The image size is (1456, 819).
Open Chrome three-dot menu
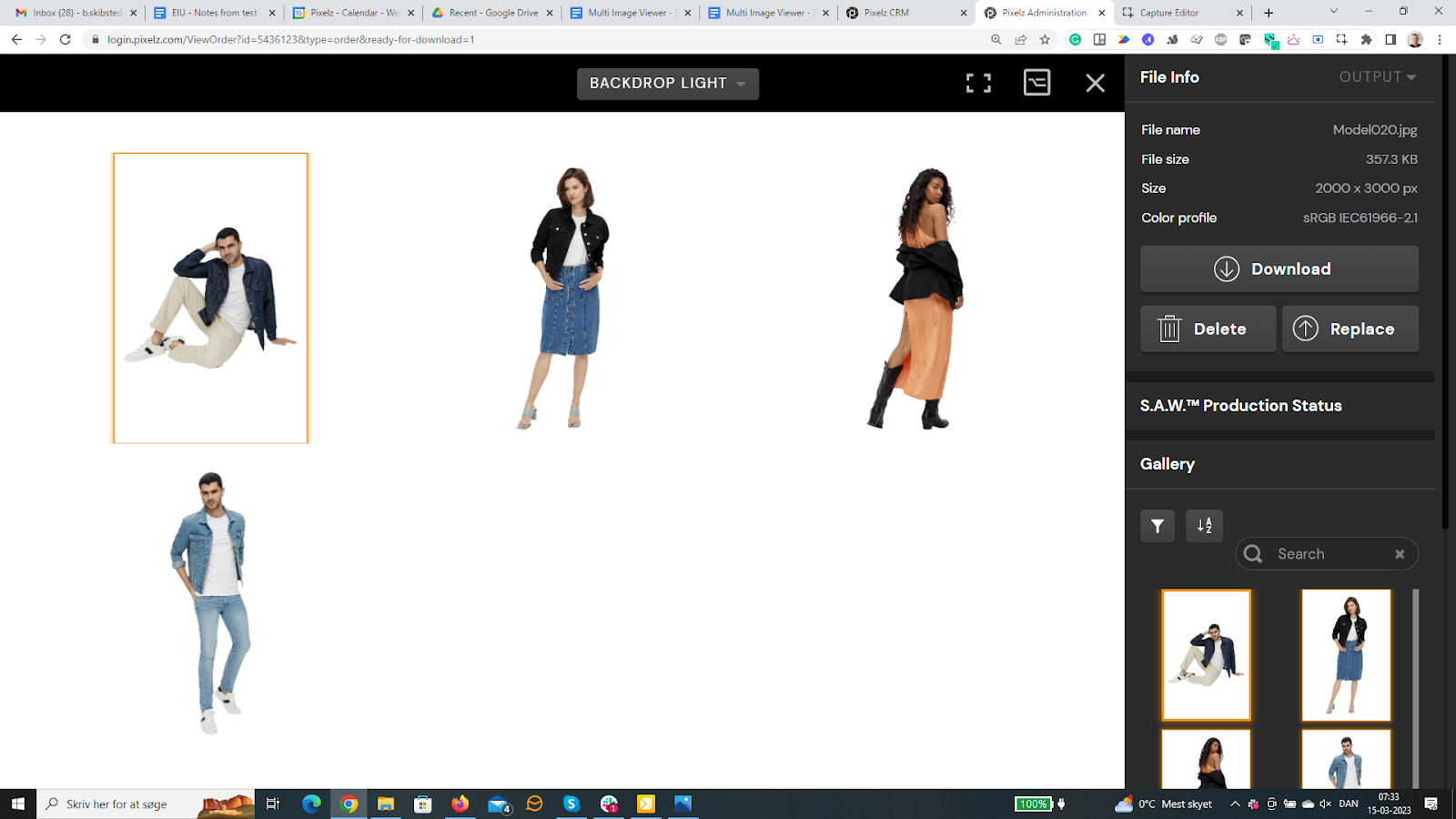click(1440, 40)
